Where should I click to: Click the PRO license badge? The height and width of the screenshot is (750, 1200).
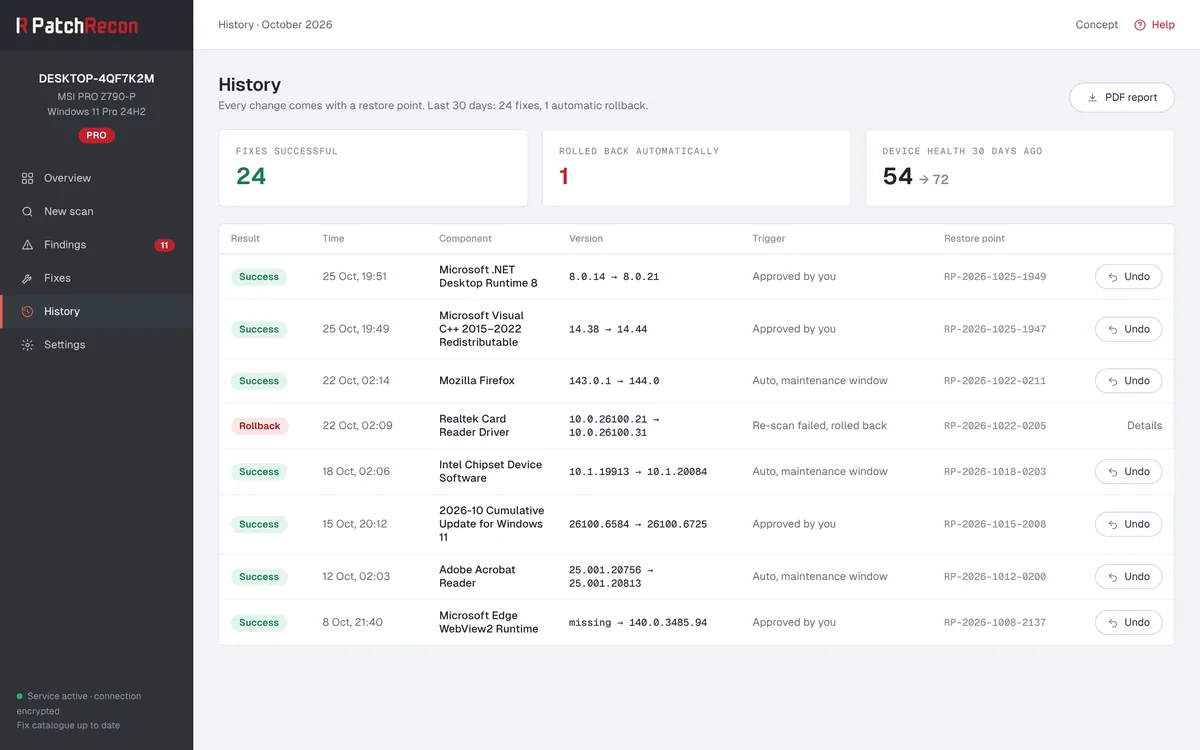click(96, 135)
